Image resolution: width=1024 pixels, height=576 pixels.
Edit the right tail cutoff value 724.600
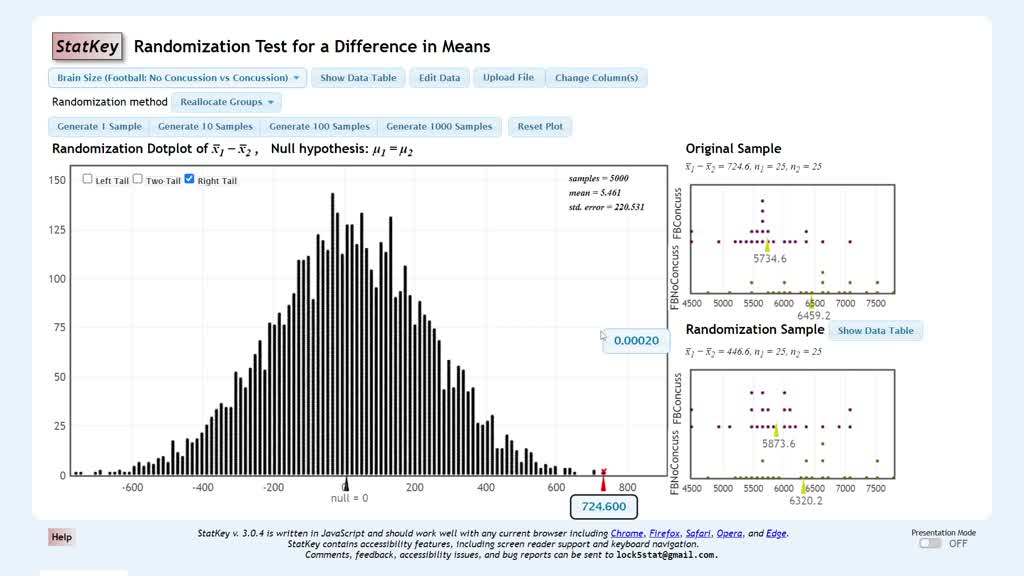[x=603, y=507]
